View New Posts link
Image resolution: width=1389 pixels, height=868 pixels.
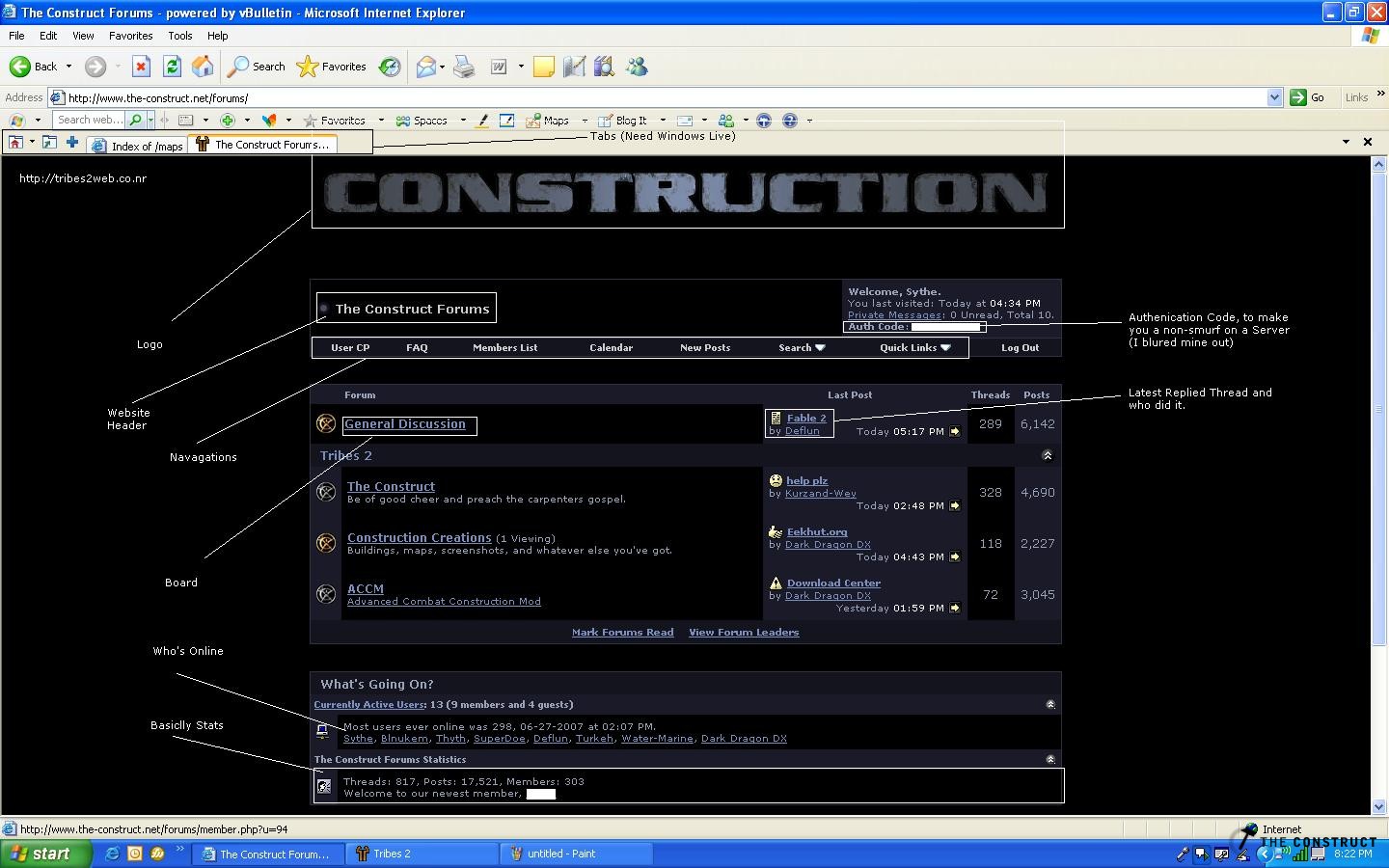pos(705,348)
